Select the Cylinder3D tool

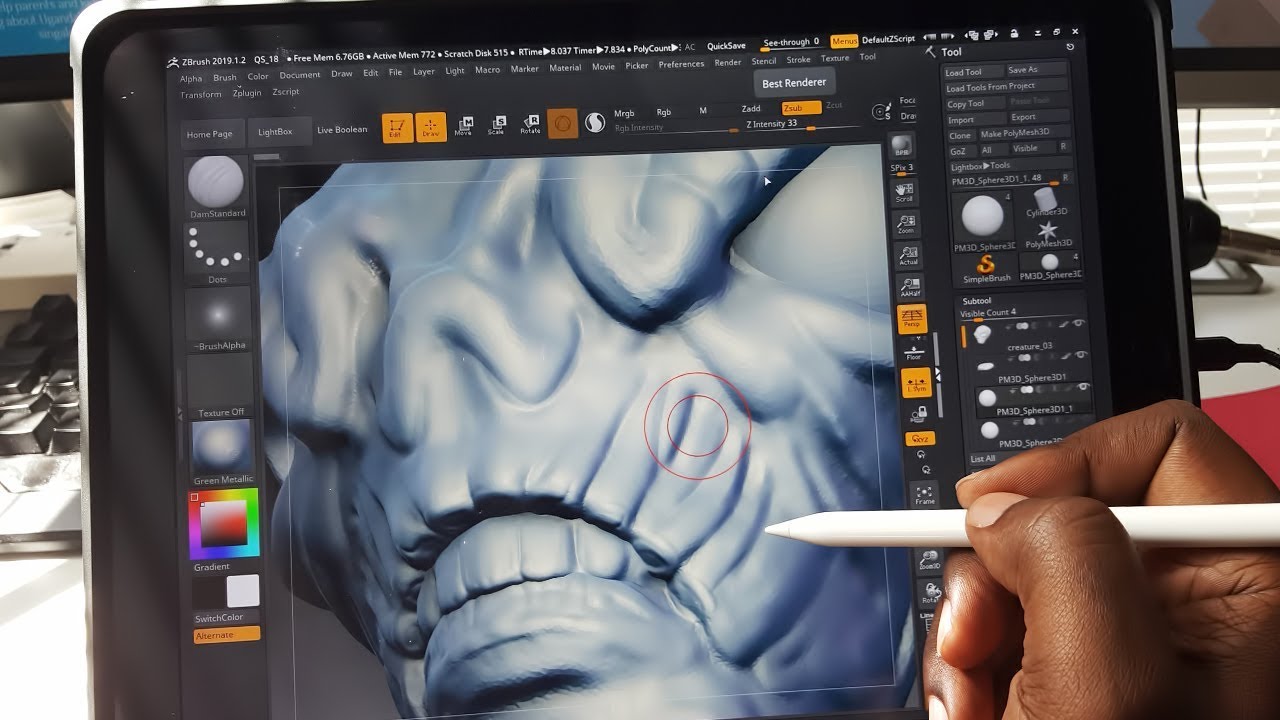point(1047,199)
